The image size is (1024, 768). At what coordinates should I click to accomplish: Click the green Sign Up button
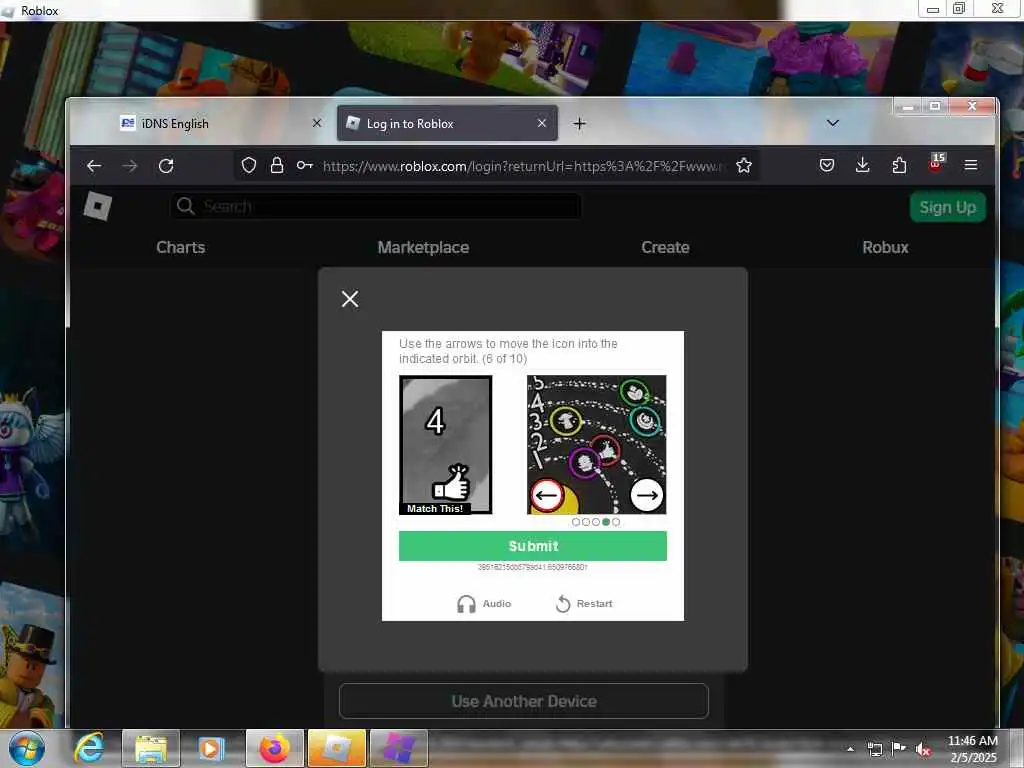pos(948,207)
